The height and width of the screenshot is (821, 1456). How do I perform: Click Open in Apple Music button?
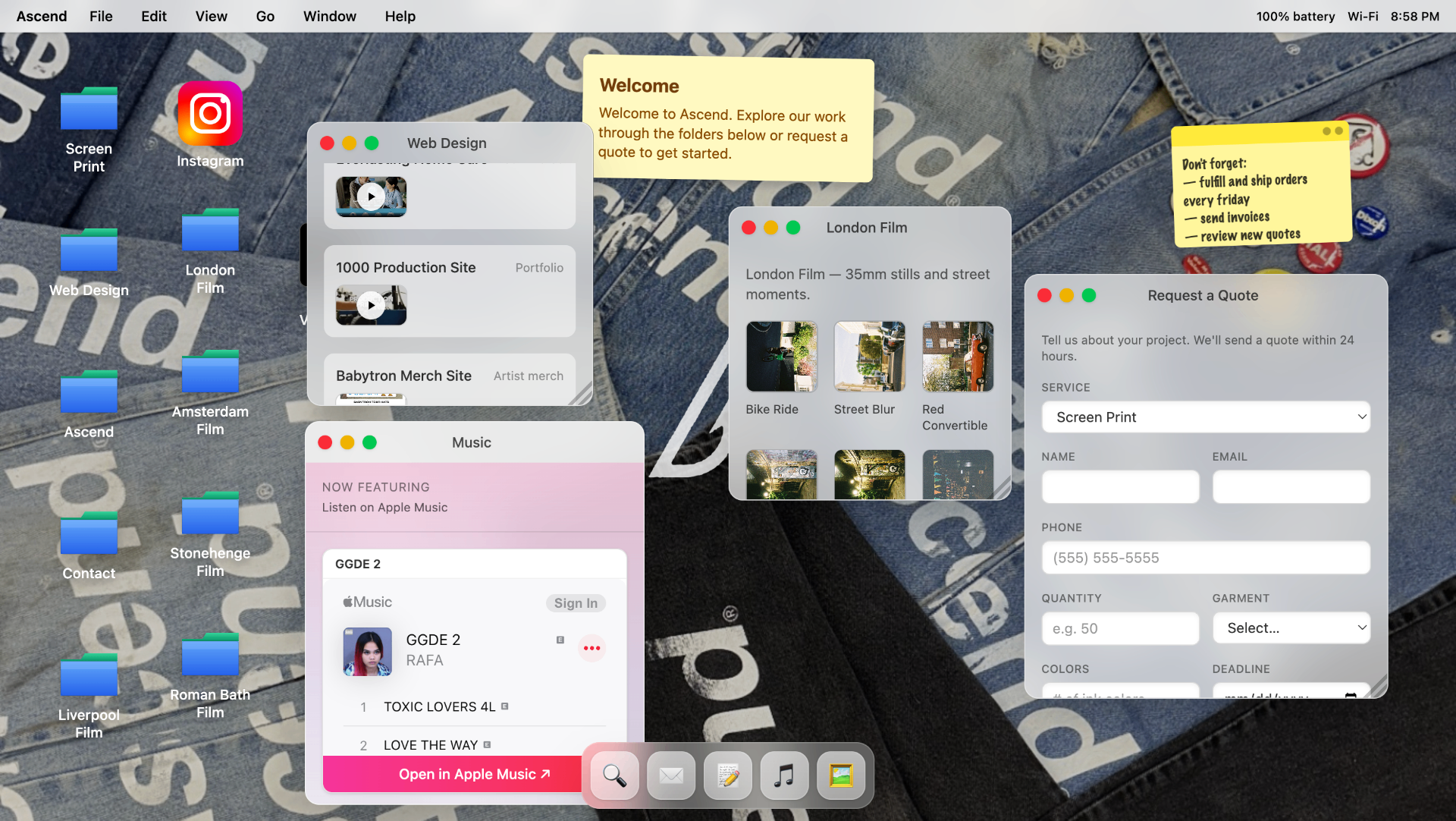tap(475, 774)
